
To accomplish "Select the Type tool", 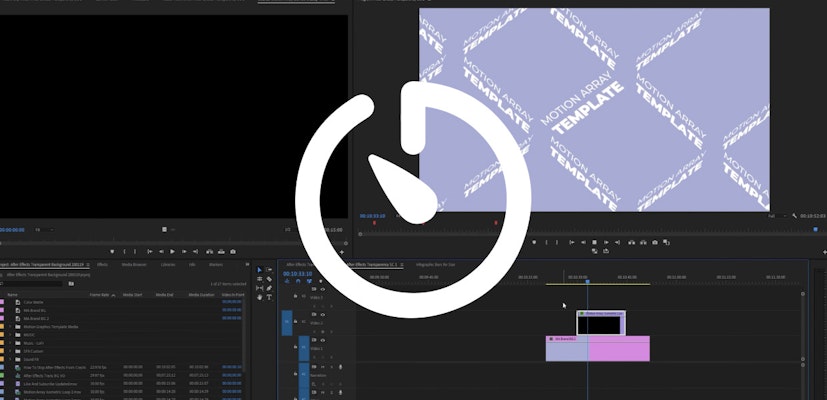I will [270, 297].
